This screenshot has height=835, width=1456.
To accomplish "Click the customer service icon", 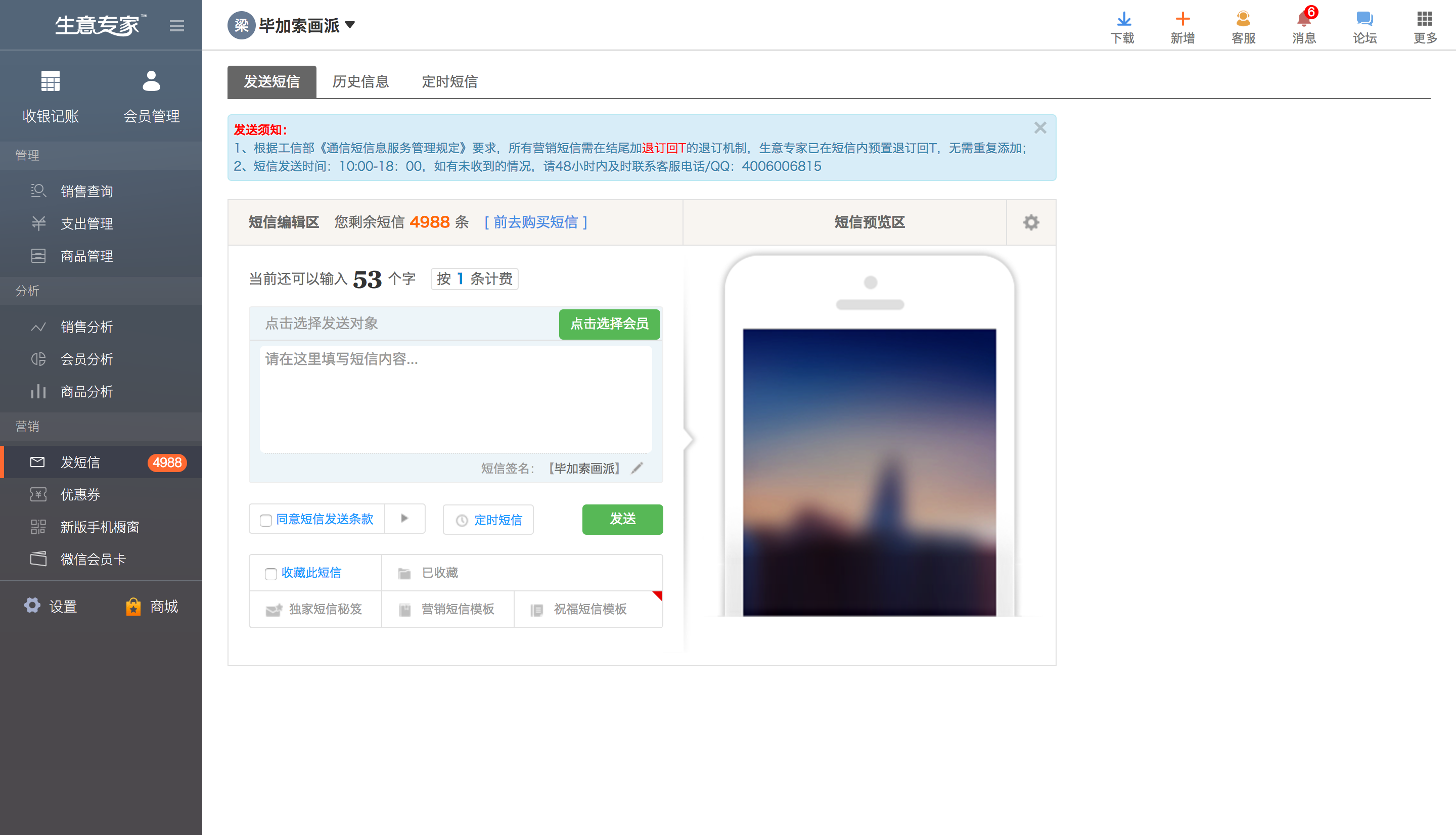I will tap(1243, 20).
